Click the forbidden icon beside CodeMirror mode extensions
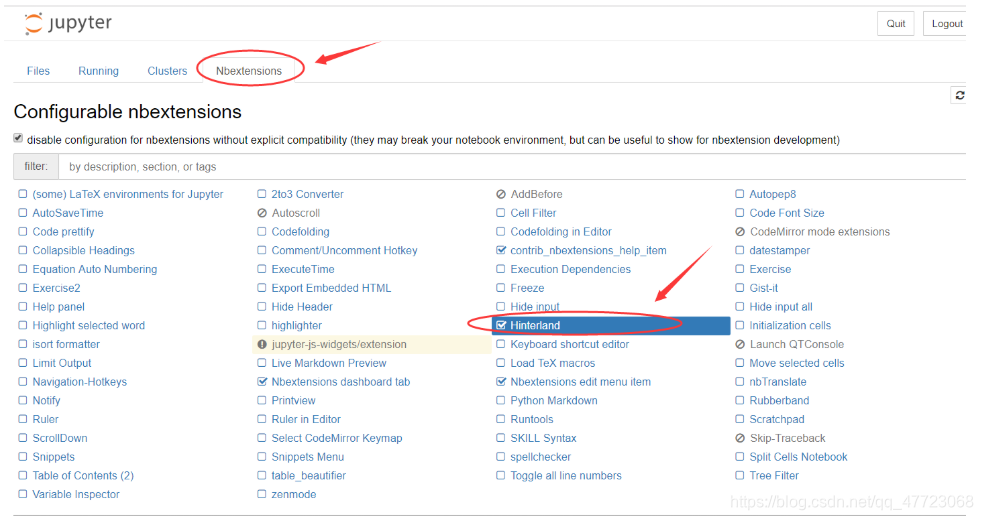Screen dimensions: 983x520 [x=740, y=232]
